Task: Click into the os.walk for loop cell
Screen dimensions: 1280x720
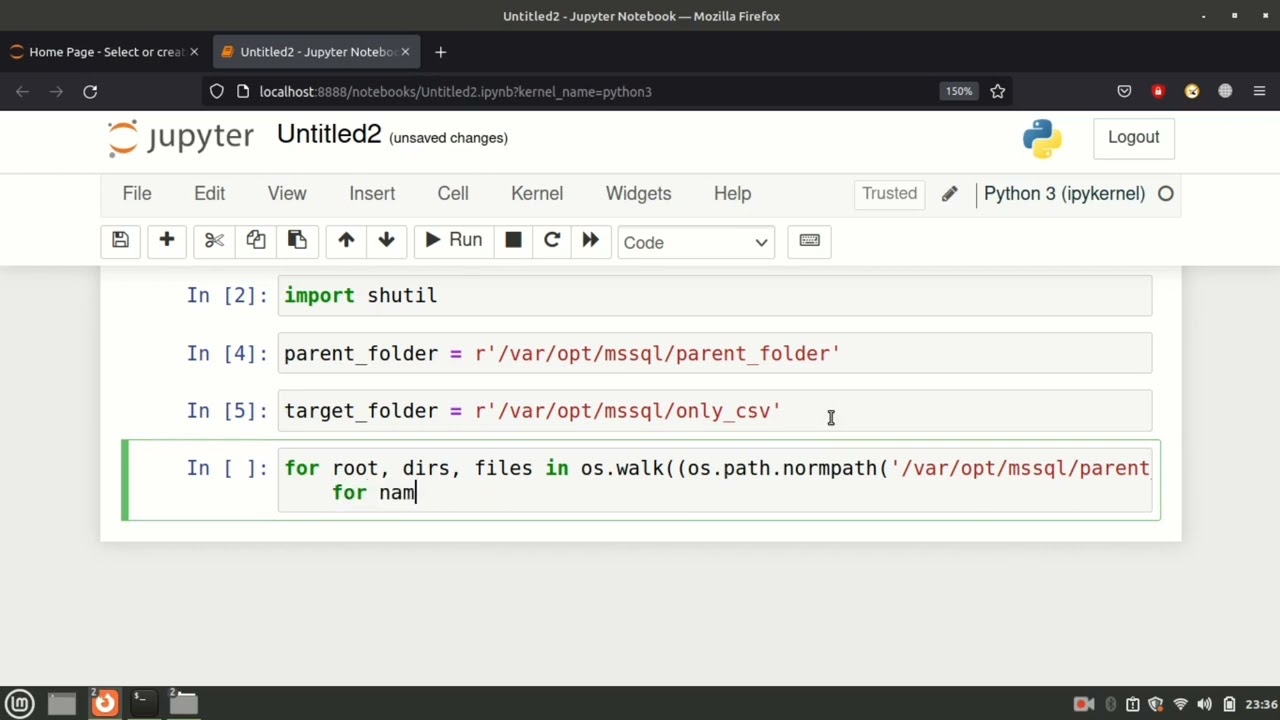Action: click(x=715, y=481)
